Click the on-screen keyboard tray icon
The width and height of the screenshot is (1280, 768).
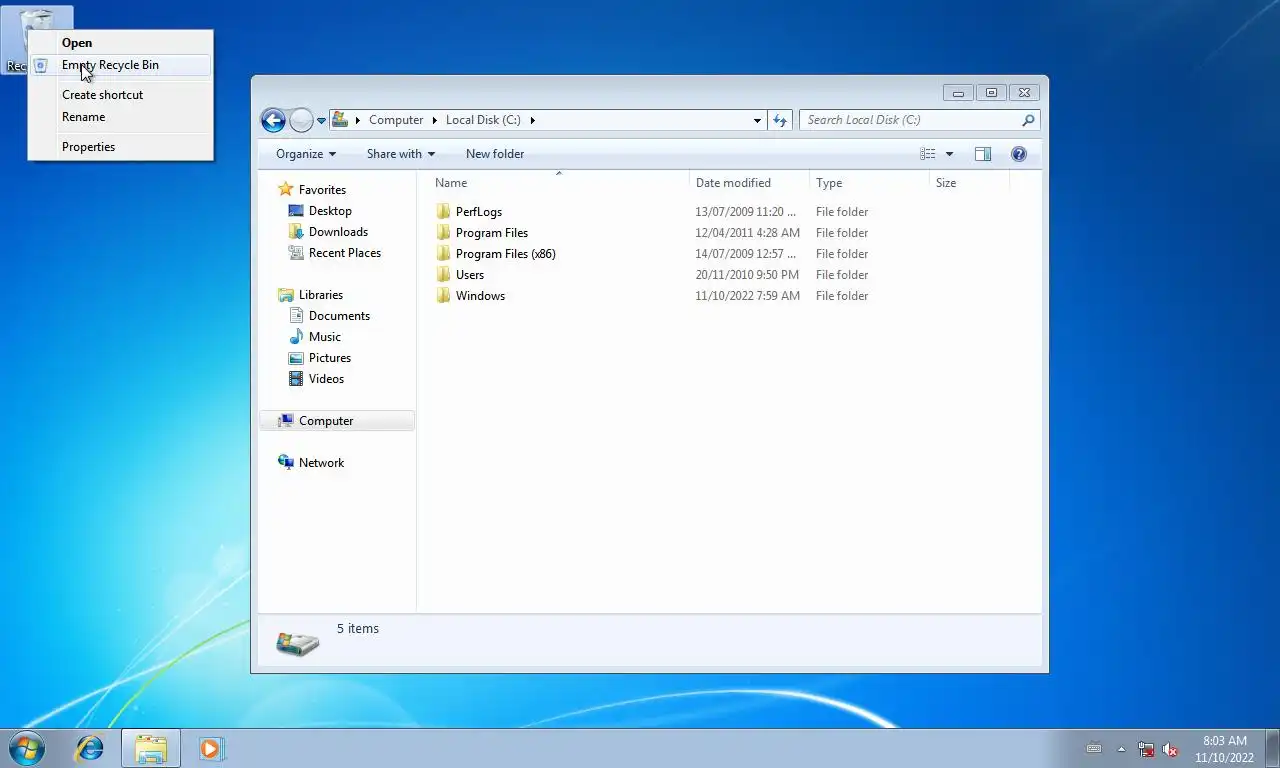[x=1094, y=748]
